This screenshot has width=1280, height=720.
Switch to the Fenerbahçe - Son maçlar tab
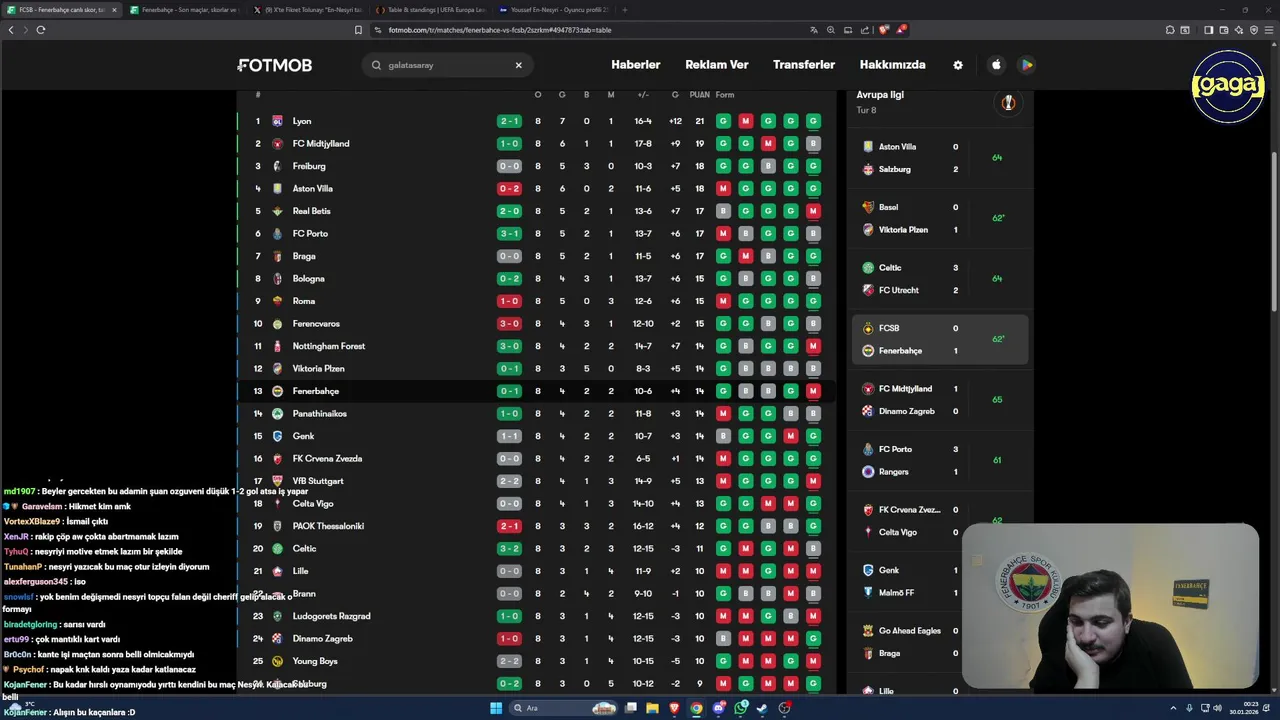[x=183, y=10]
